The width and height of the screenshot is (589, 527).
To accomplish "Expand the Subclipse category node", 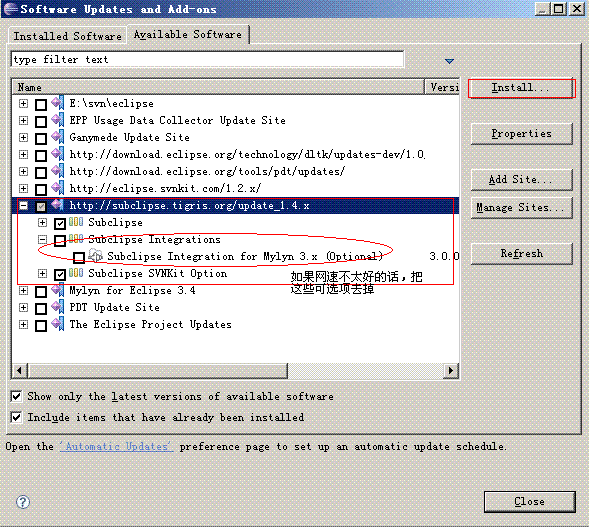I will [42, 222].
